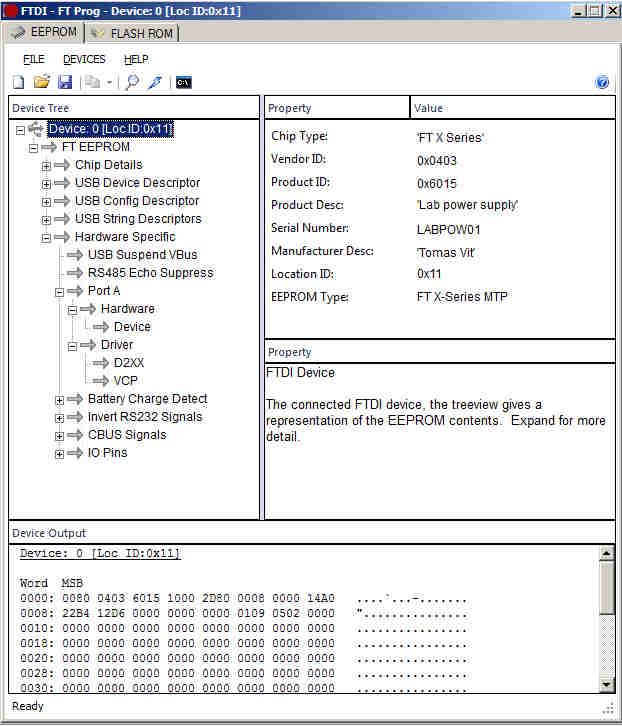Viewport: 622px width, 726px height.
Task: Open the HELP menu
Action: pyautogui.click(x=136, y=59)
